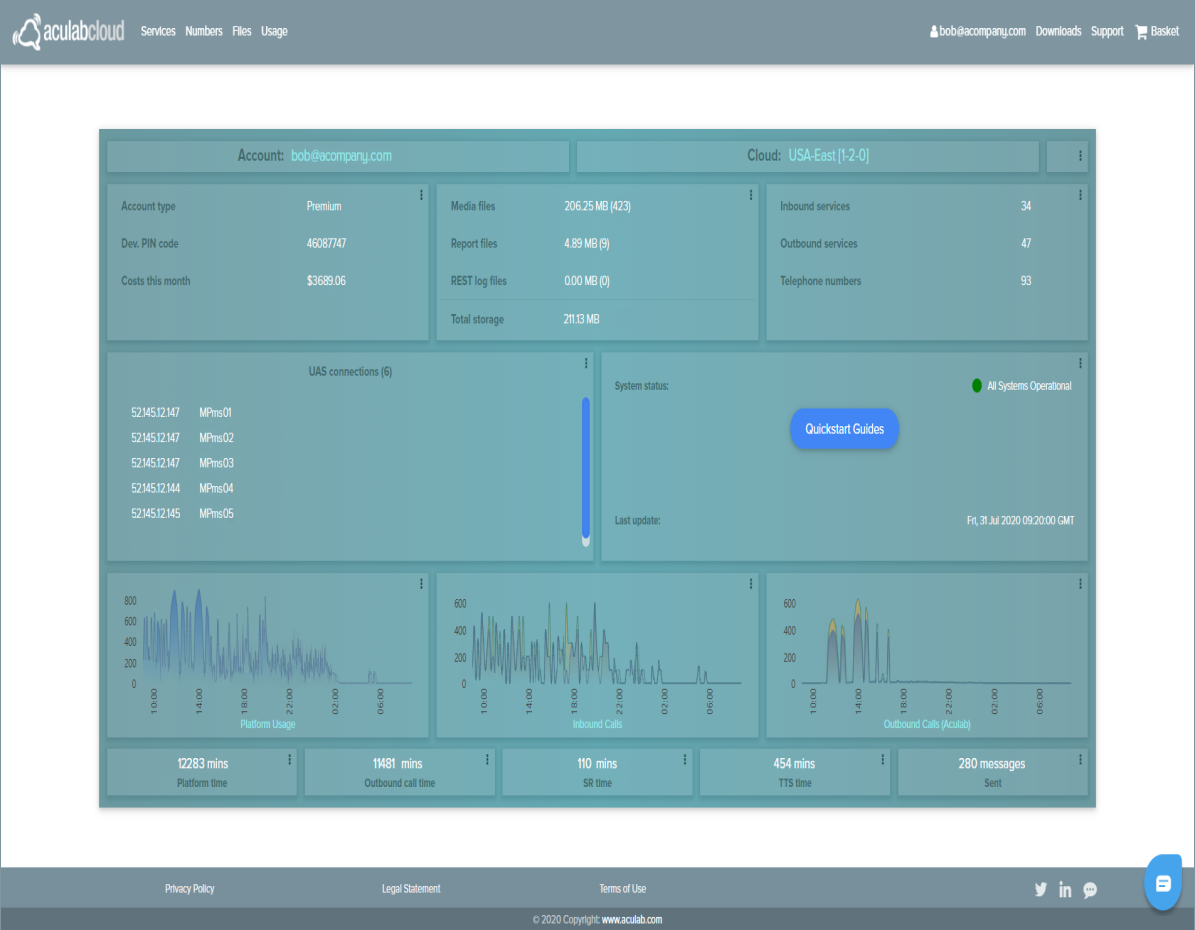The width and height of the screenshot is (1195, 930).
Task: Click the Inbound services count 34
Action: pos(1026,206)
